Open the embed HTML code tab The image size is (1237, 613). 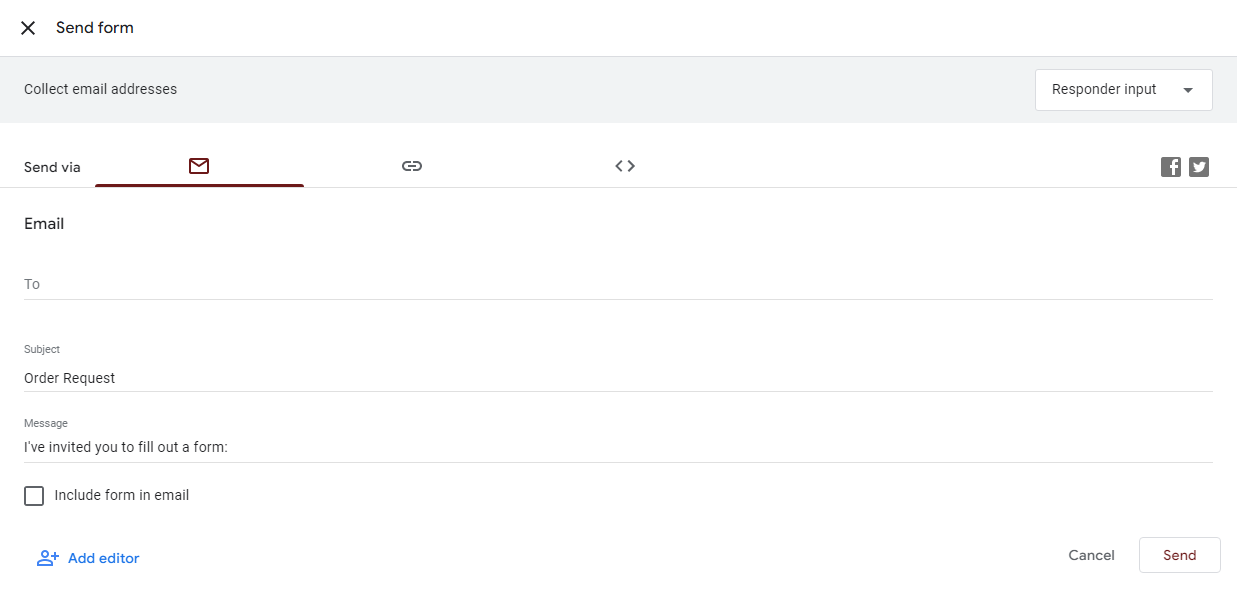[625, 166]
